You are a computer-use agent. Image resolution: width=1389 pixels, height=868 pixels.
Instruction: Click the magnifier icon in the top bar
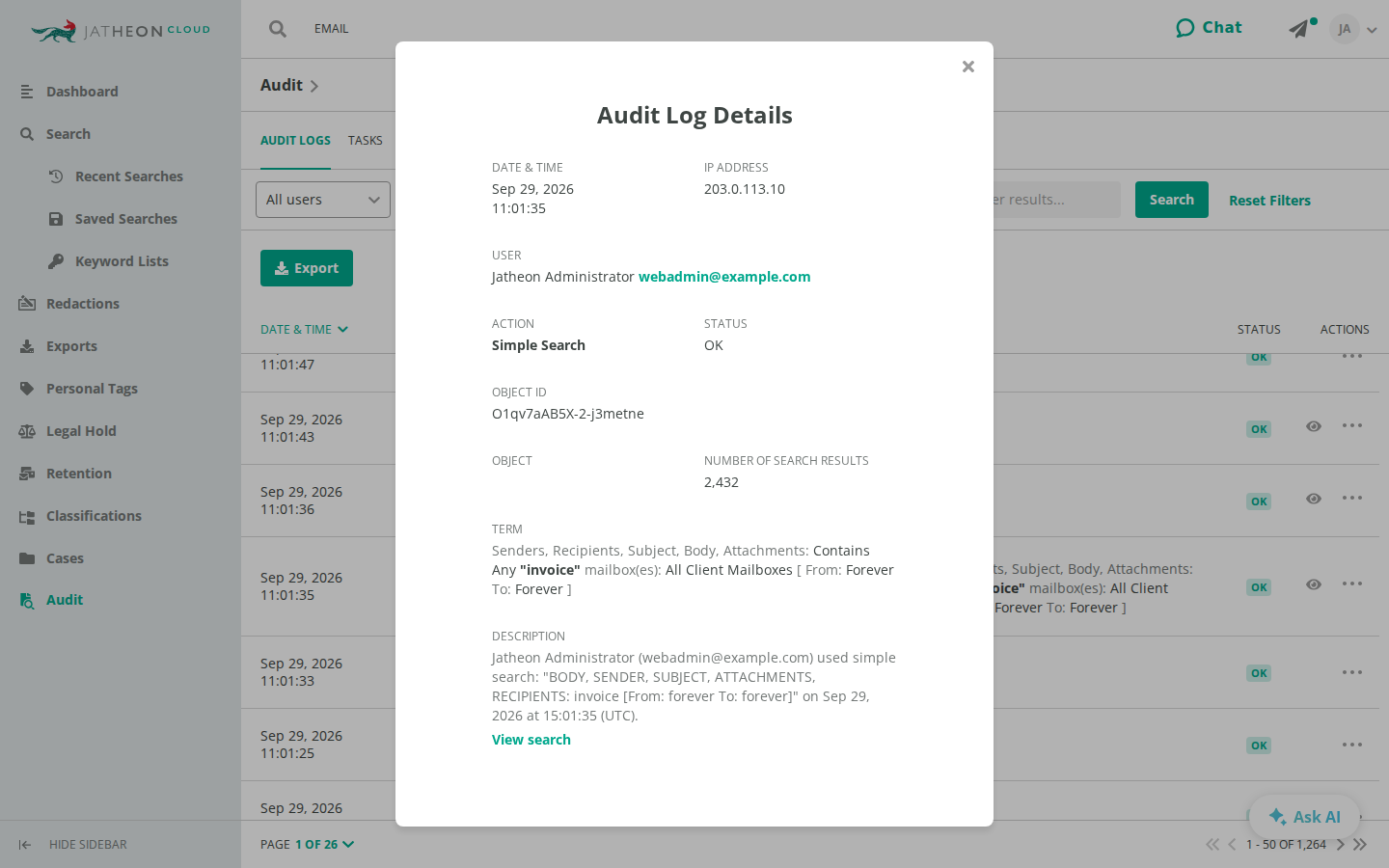click(278, 29)
